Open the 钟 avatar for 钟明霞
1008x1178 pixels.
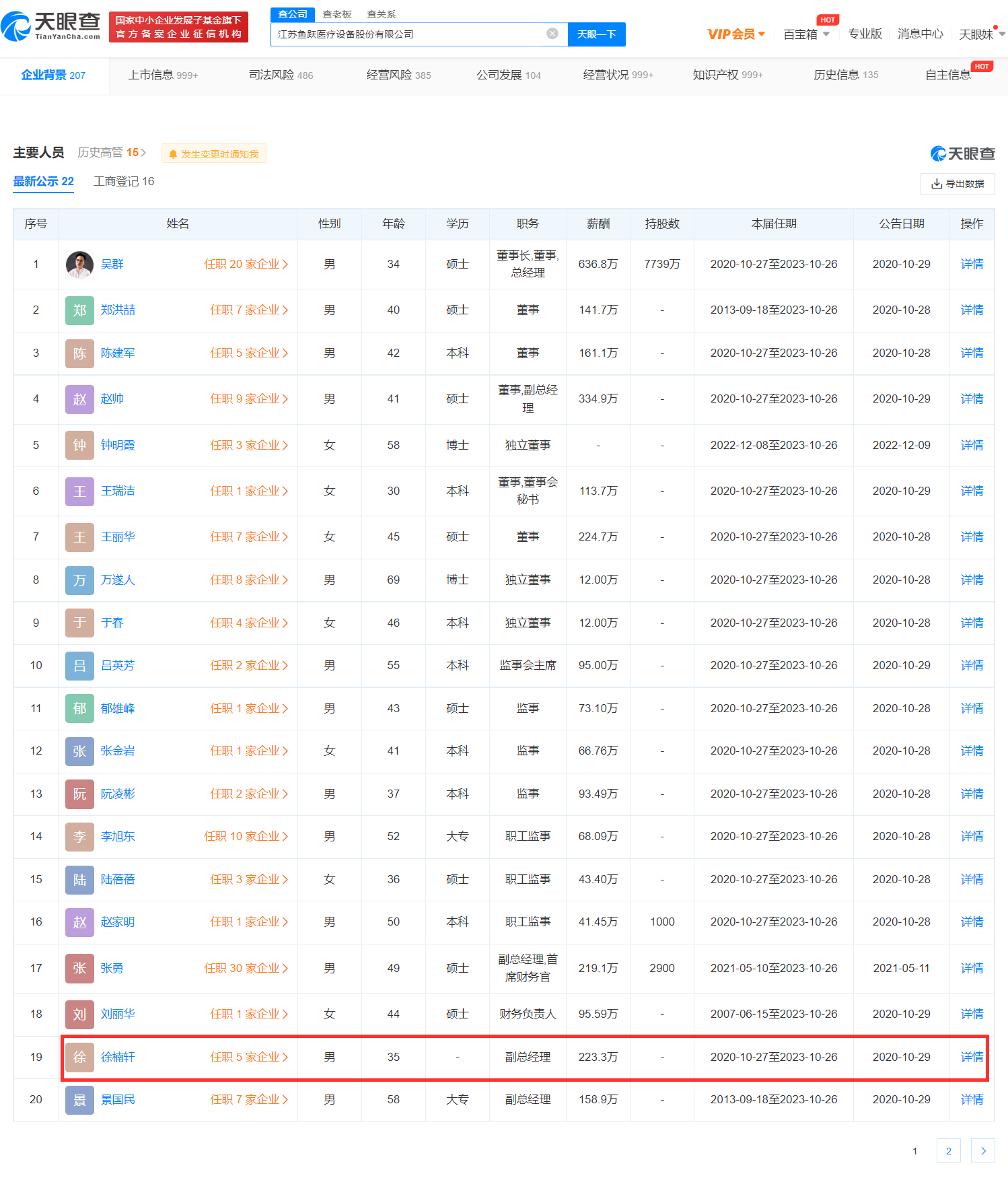79,446
